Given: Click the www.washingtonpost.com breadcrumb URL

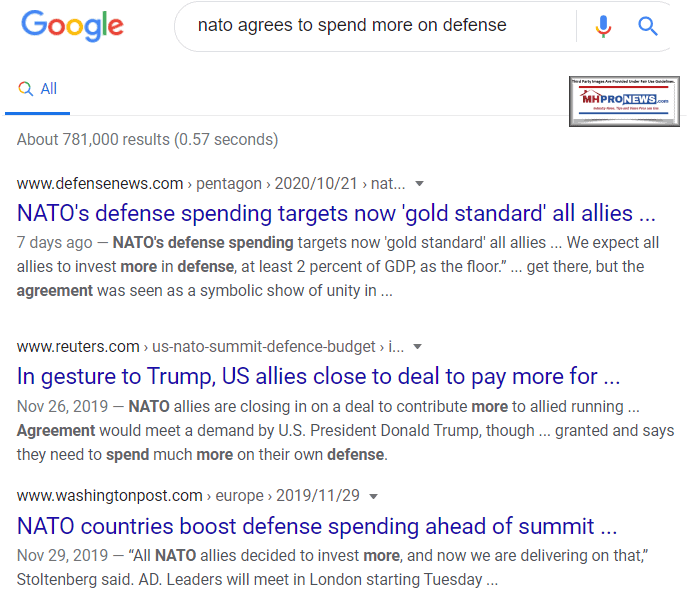Looking at the screenshot, I should point(108,496).
